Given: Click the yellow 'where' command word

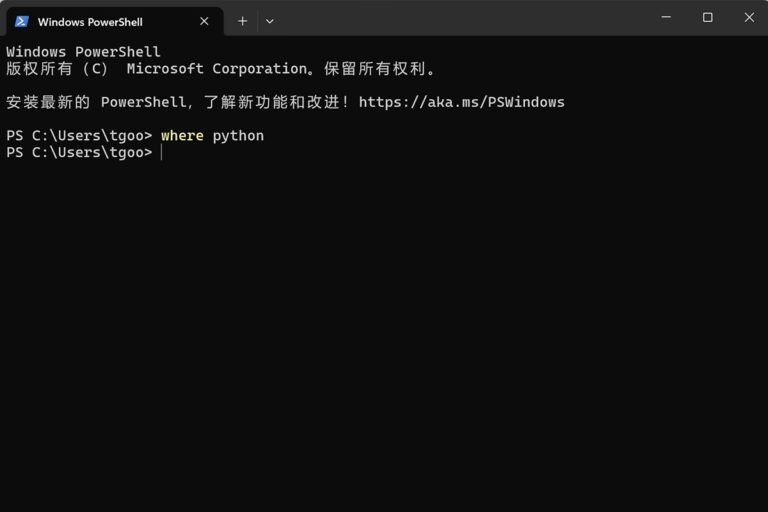Looking at the screenshot, I should click(182, 136).
